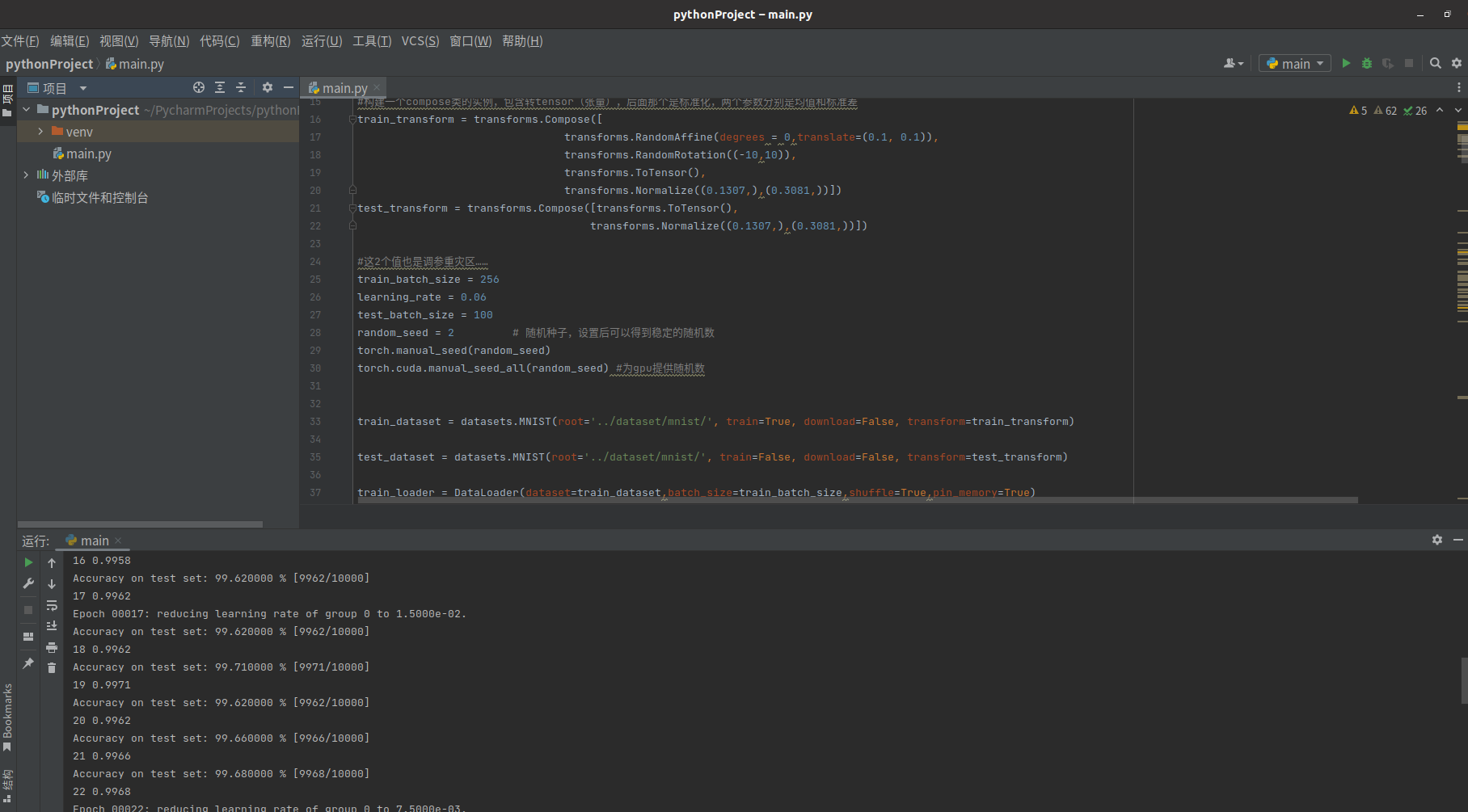Open Search Everywhere with the magnifier icon
This screenshot has width=1468, height=812.
coord(1436,63)
